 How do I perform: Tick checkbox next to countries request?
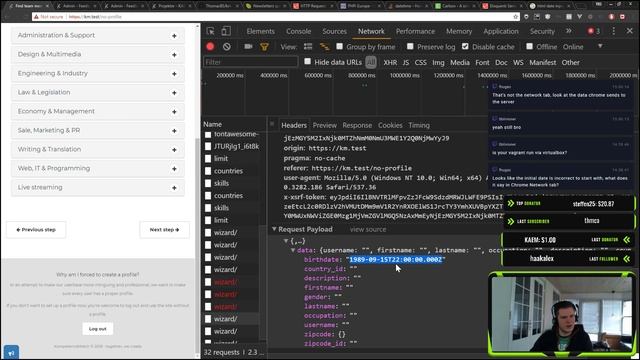(208, 171)
